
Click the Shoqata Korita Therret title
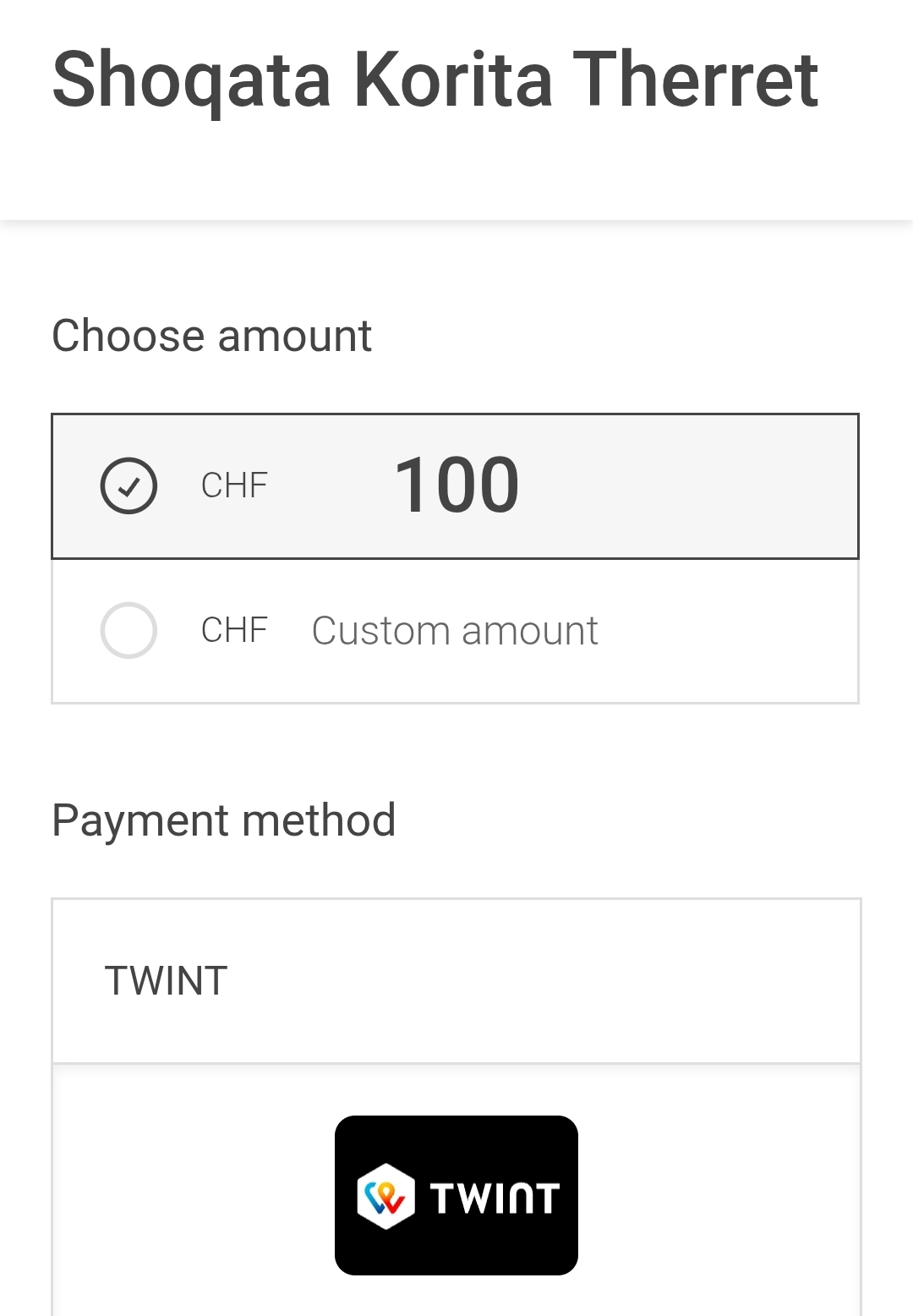coord(435,80)
